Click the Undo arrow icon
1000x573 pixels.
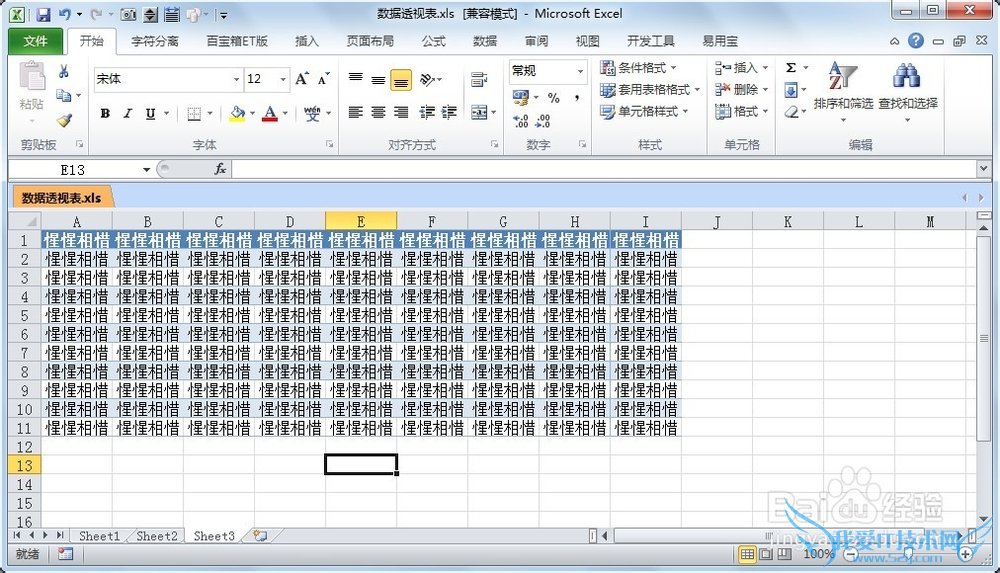[65, 14]
